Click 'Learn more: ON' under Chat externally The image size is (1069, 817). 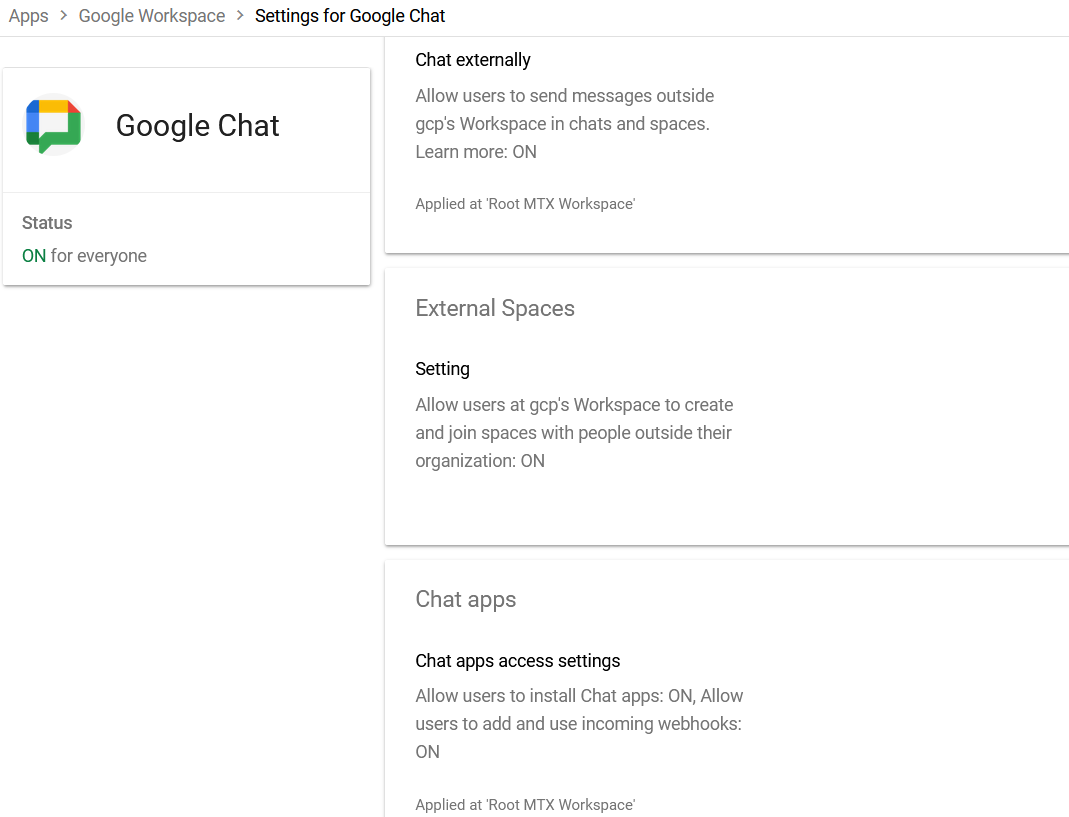pyautogui.click(x=476, y=152)
